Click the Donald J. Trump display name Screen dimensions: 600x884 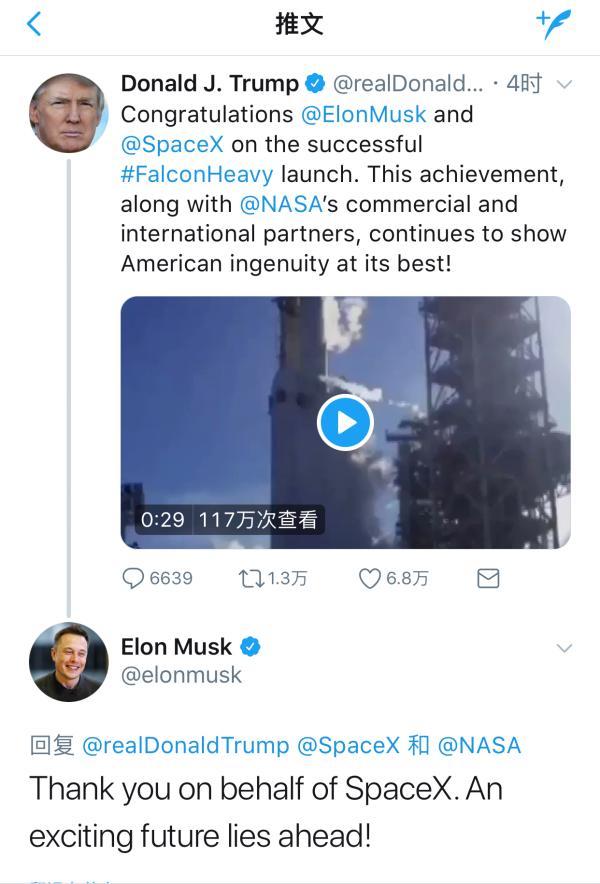[209, 84]
